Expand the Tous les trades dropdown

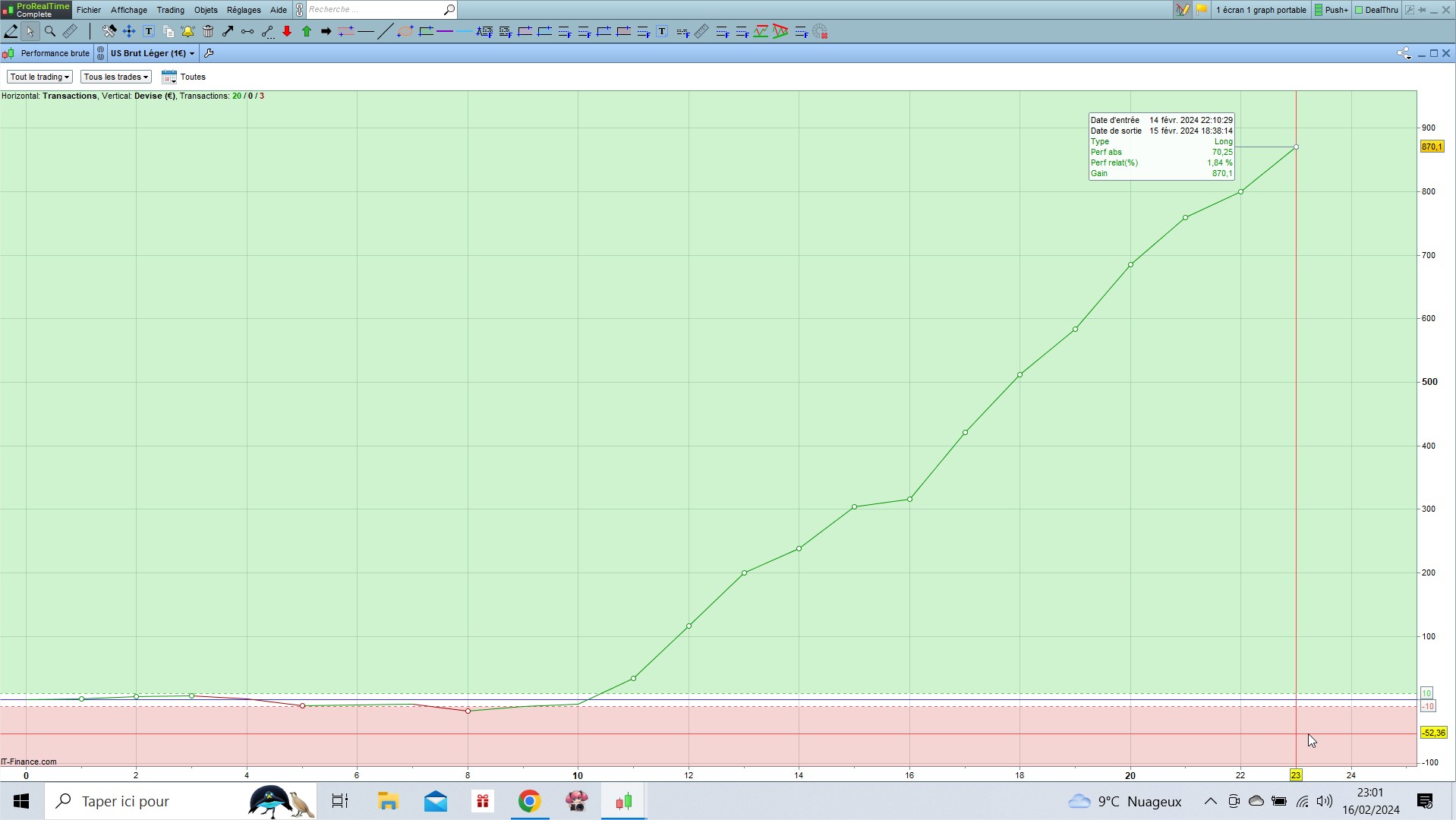coord(115,77)
